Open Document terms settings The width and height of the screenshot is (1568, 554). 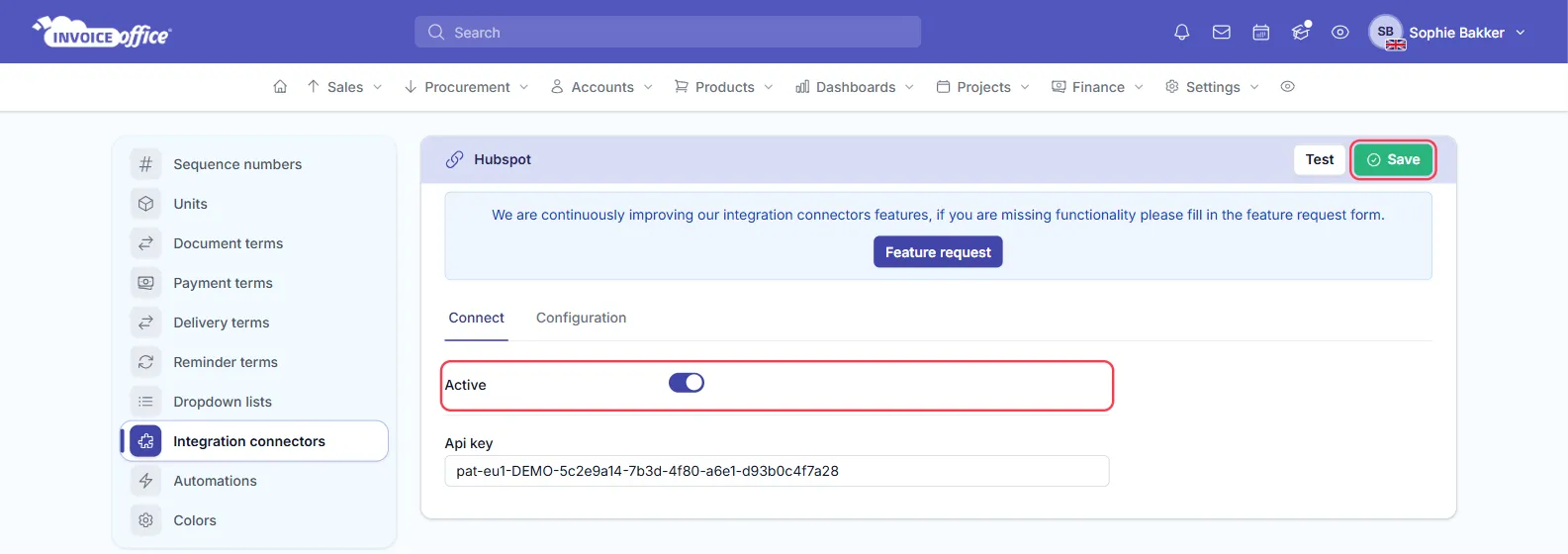click(228, 243)
